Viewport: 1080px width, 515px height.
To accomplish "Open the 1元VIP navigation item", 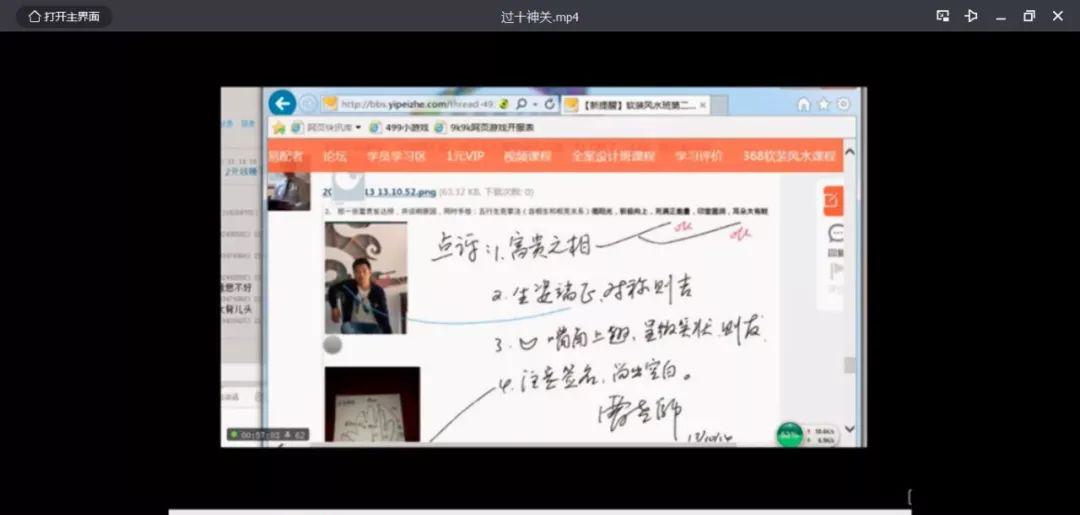I will click(465, 156).
